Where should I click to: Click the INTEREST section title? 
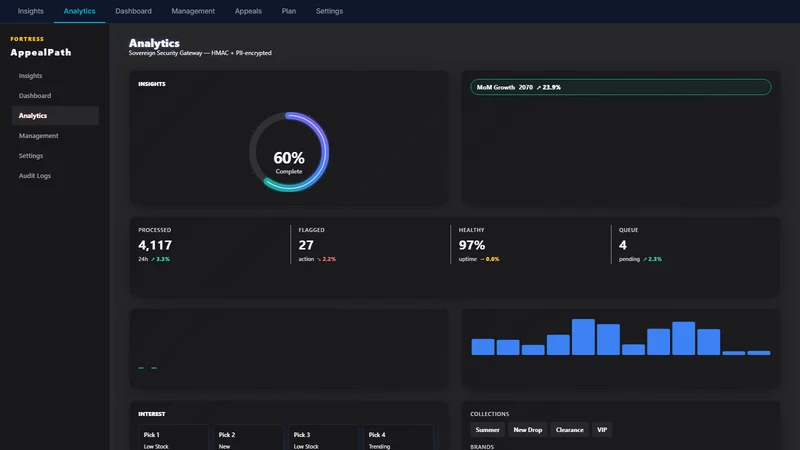(152, 414)
